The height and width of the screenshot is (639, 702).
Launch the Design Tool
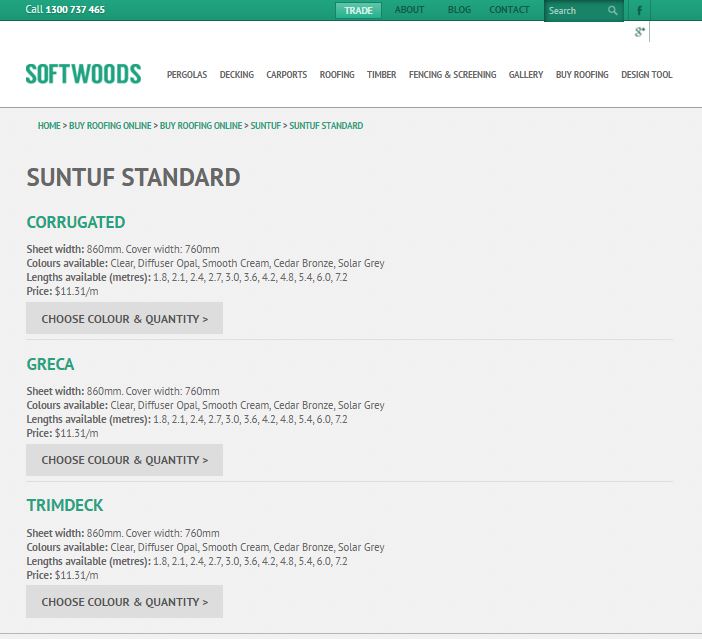[x=646, y=75]
